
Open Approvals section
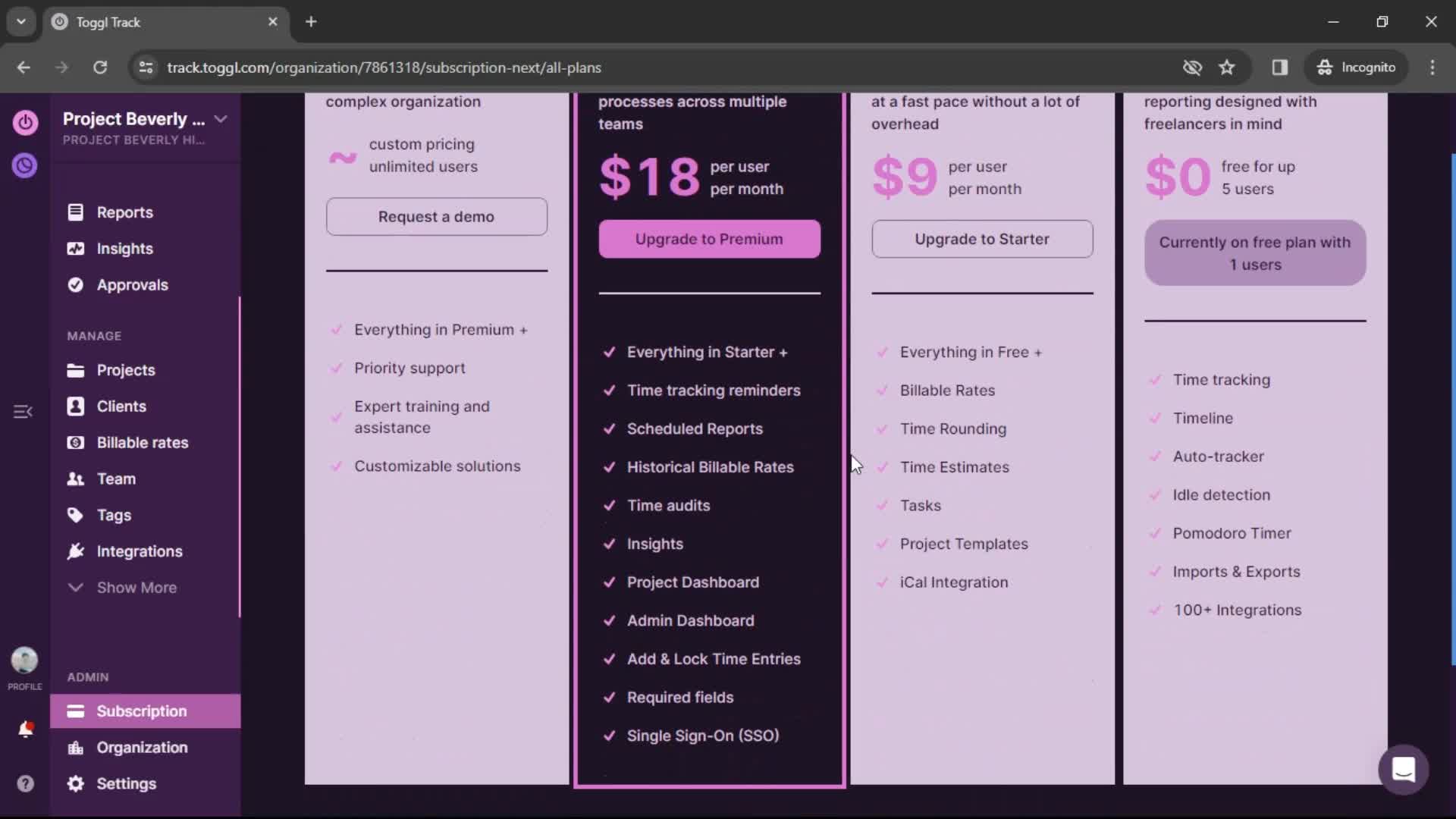click(x=132, y=284)
